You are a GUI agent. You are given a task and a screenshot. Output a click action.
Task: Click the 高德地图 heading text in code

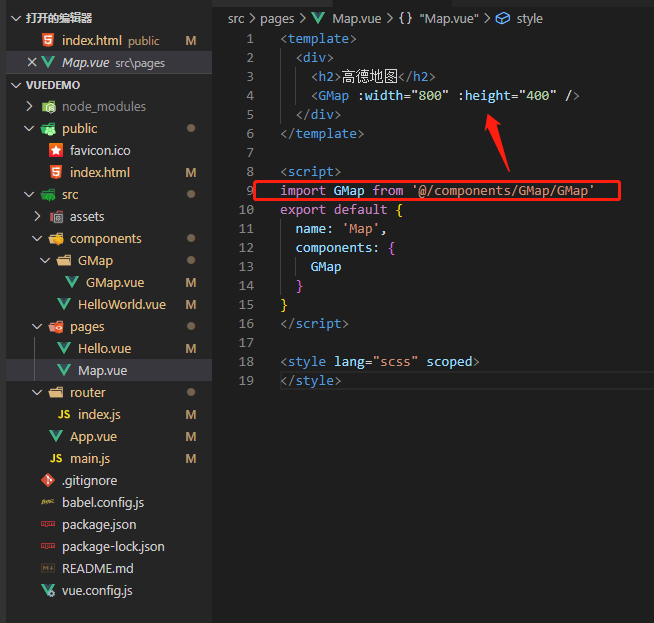[x=370, y=76]
